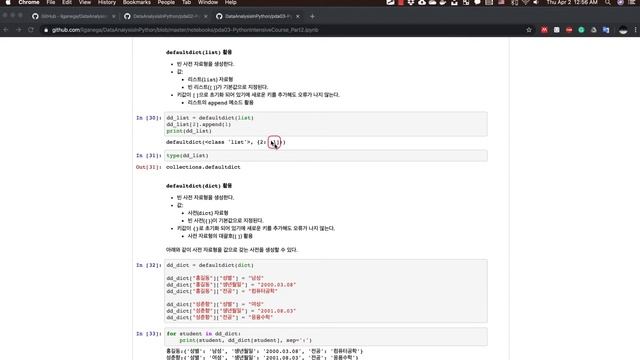Open the Bookmarks menu

click(x=137, y=2)
